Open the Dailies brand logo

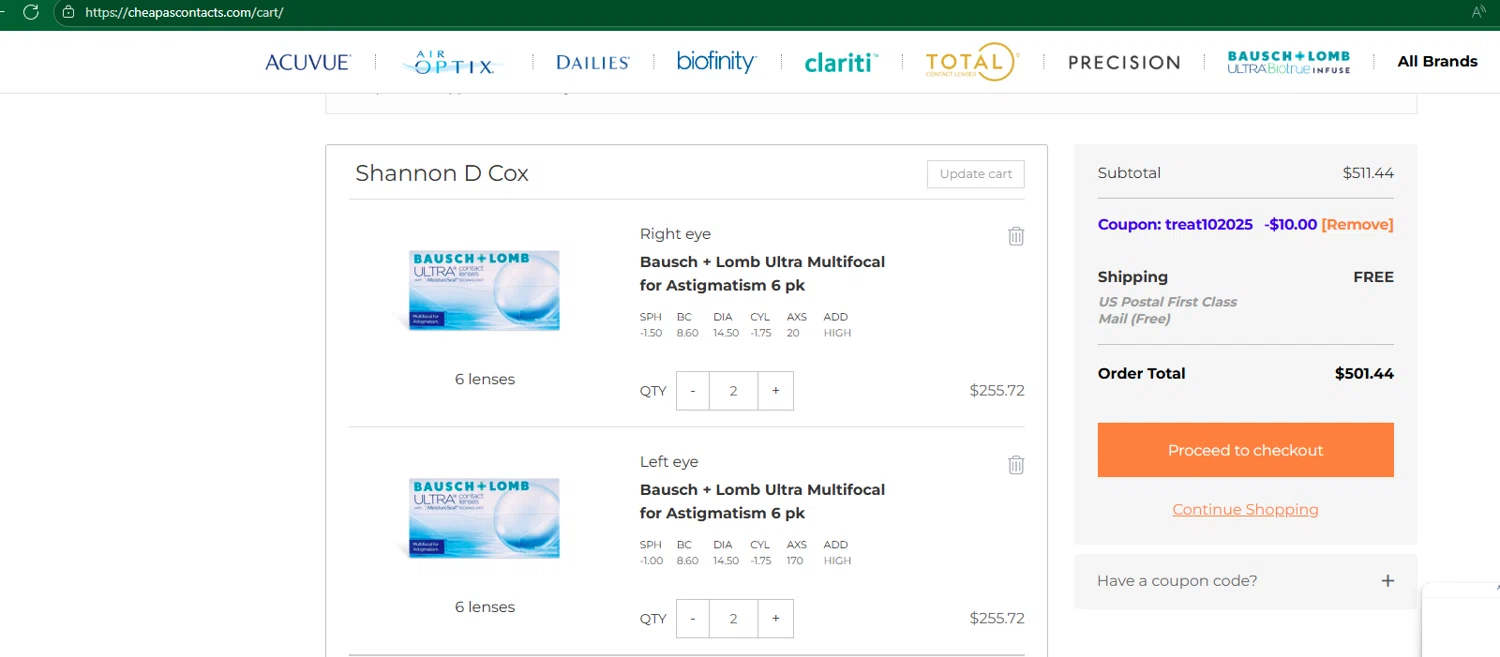click(593, 62)
